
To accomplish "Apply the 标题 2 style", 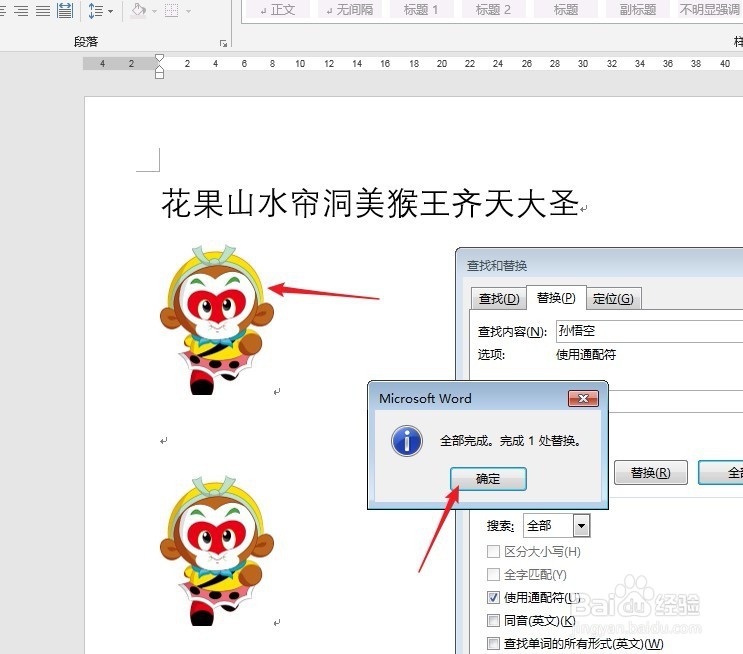I will 493,9.
